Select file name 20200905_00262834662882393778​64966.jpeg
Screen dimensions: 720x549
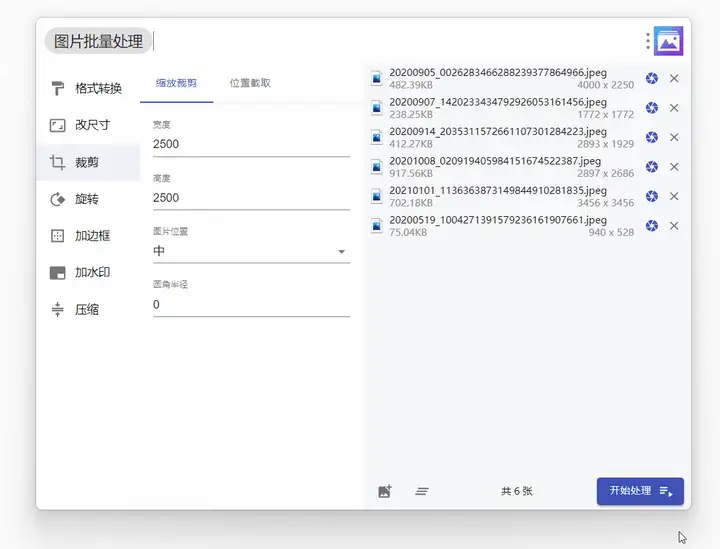tap(498, 73)
